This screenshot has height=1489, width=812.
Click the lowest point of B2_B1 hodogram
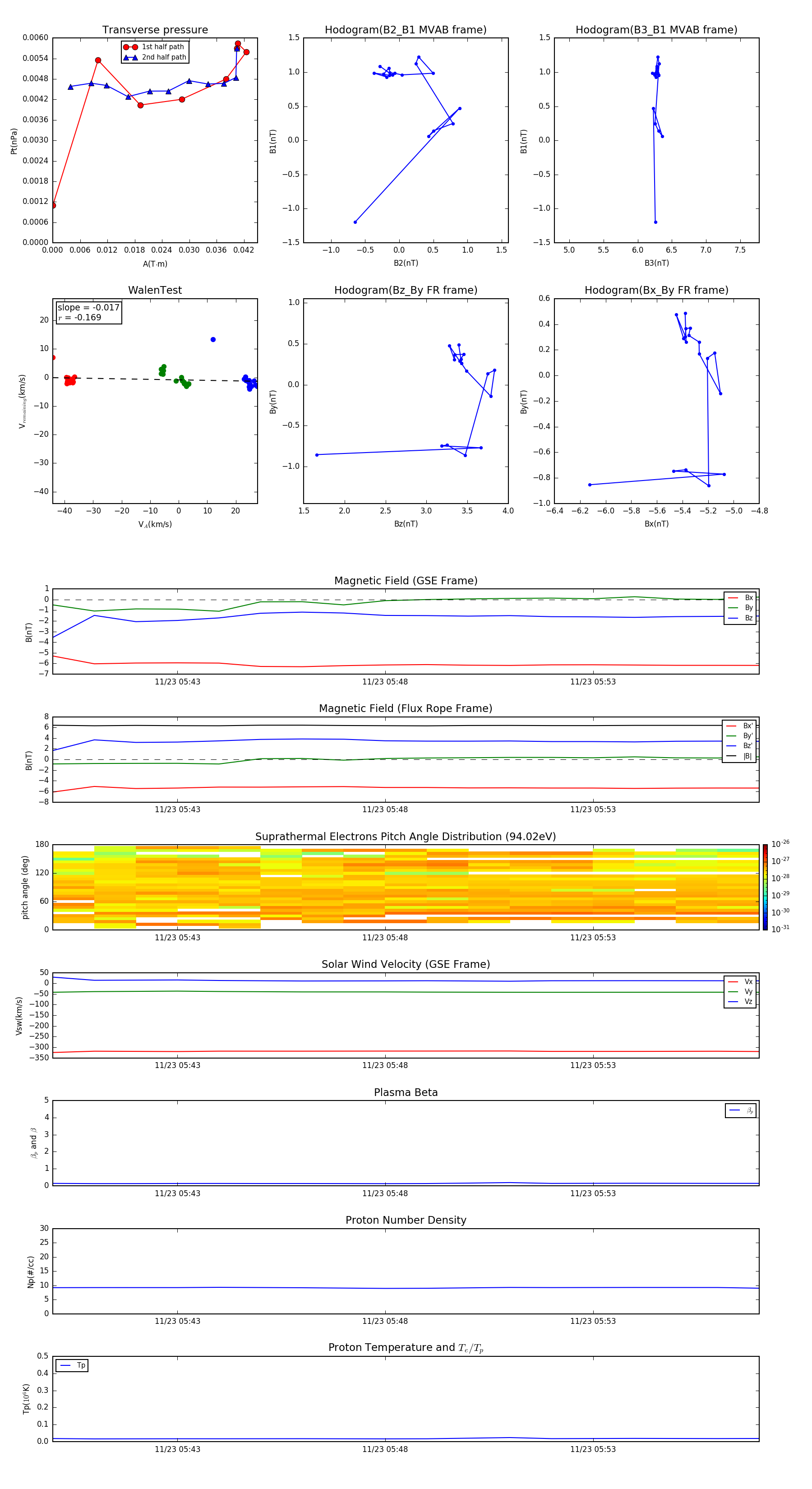pos(355,222)
